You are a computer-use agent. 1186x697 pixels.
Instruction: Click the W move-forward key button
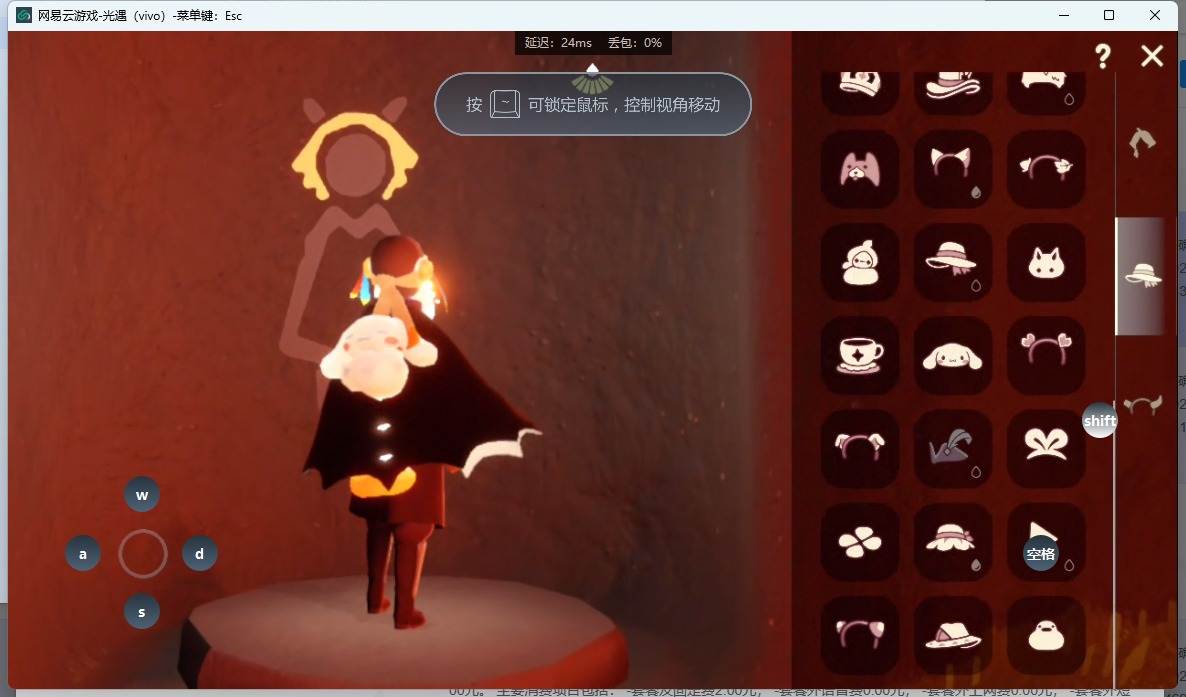141,495
